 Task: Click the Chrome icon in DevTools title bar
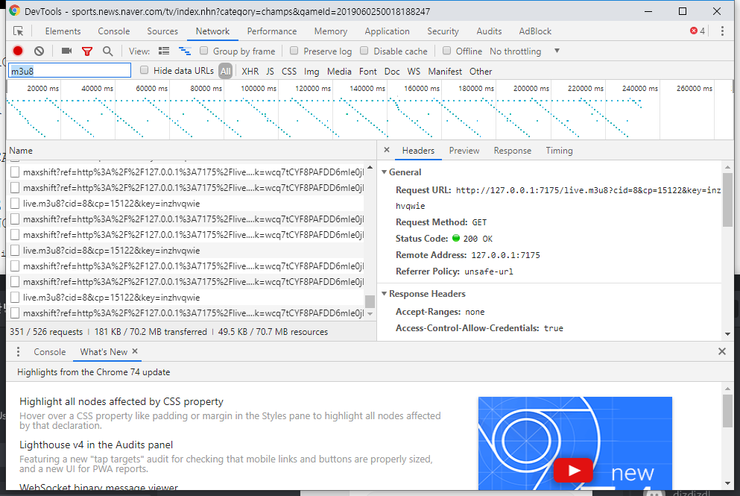pos(15,11)
